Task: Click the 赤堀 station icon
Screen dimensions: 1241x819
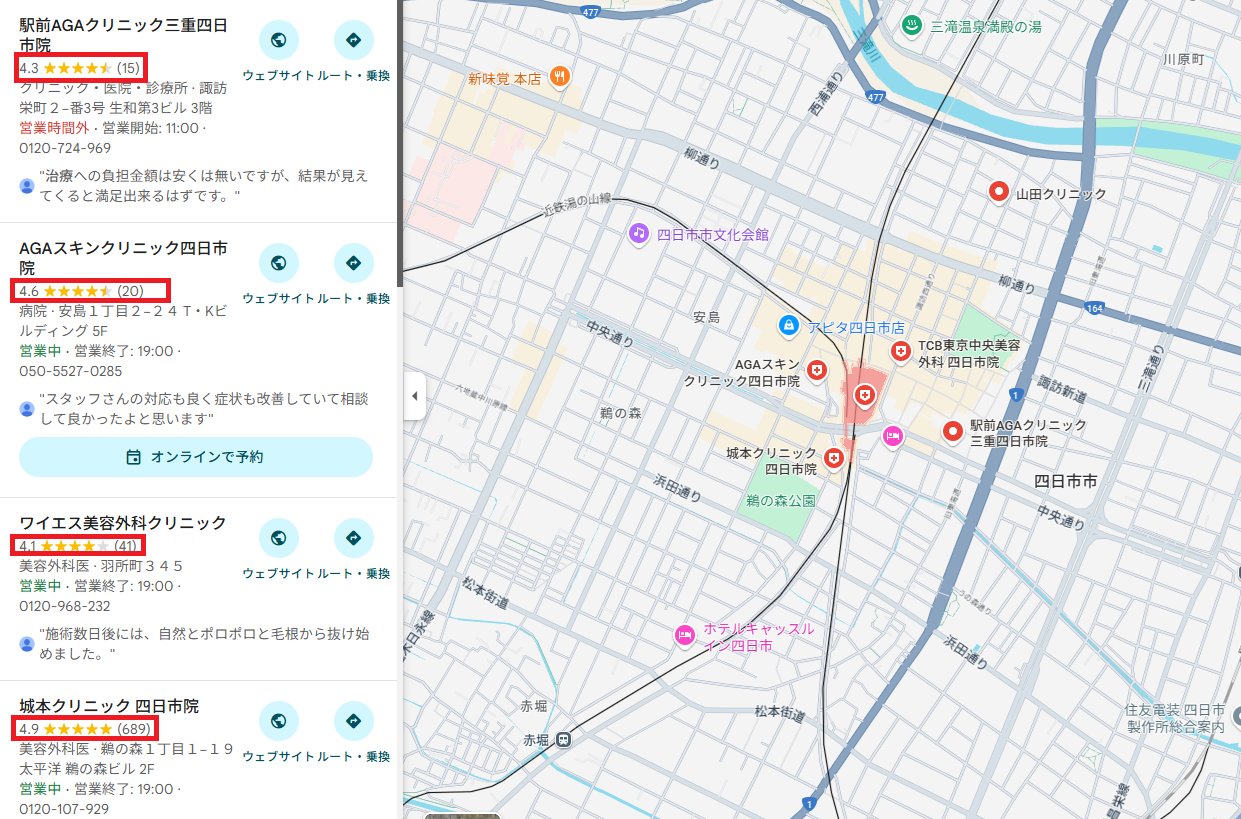Action: (x=565, y=740)
